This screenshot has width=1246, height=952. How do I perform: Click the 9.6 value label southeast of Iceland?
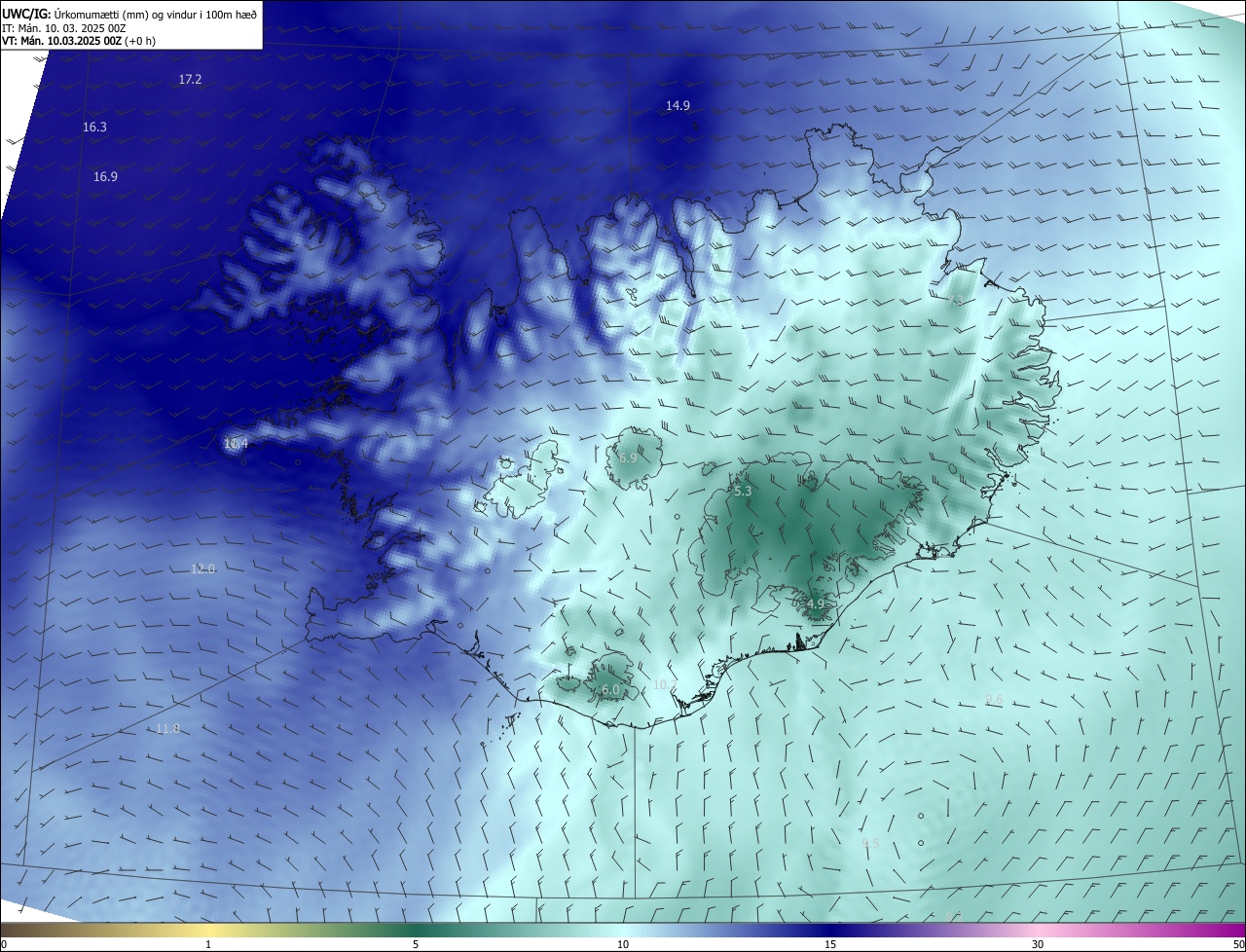(x=994, y=700)
